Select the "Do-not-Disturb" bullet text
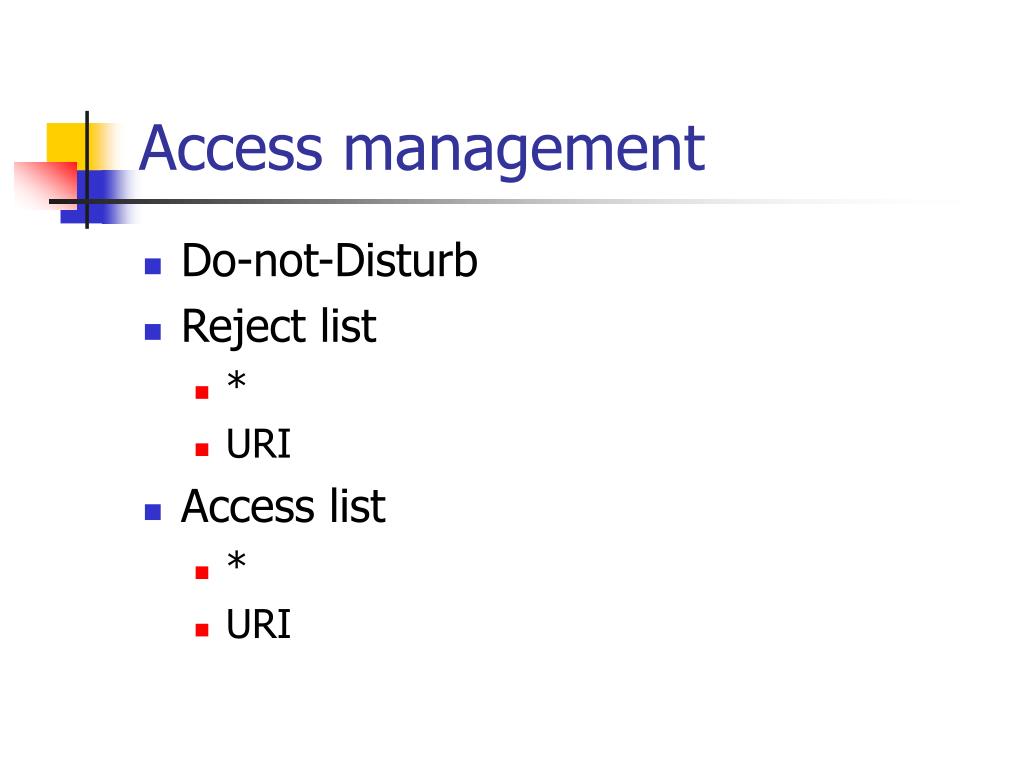 329,261
